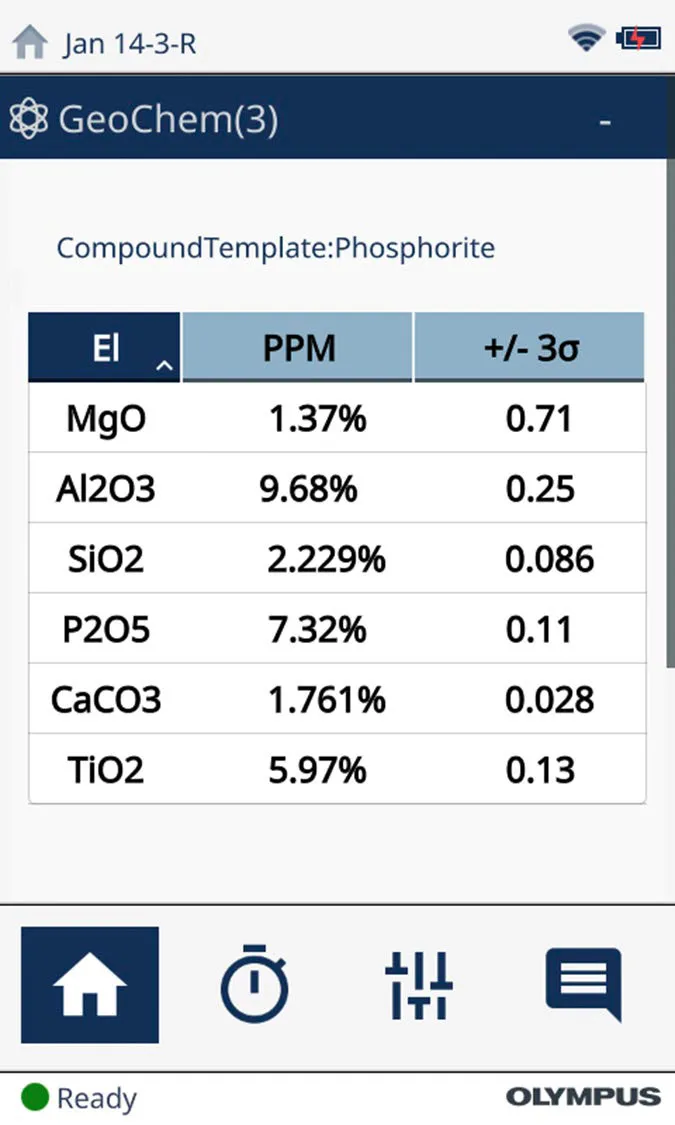Click the +/- 3σ column header
675x1125 pixels.
click(529, 348)
